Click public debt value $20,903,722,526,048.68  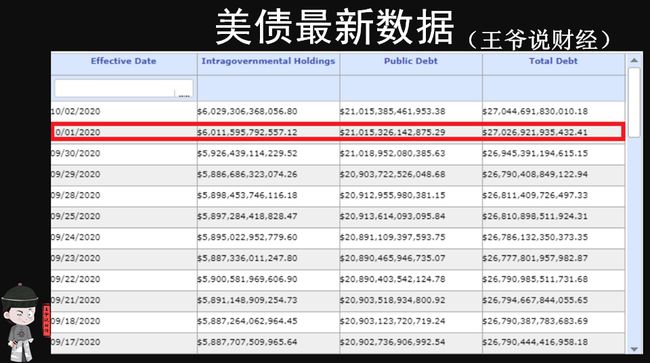click(x=393, y=174)
